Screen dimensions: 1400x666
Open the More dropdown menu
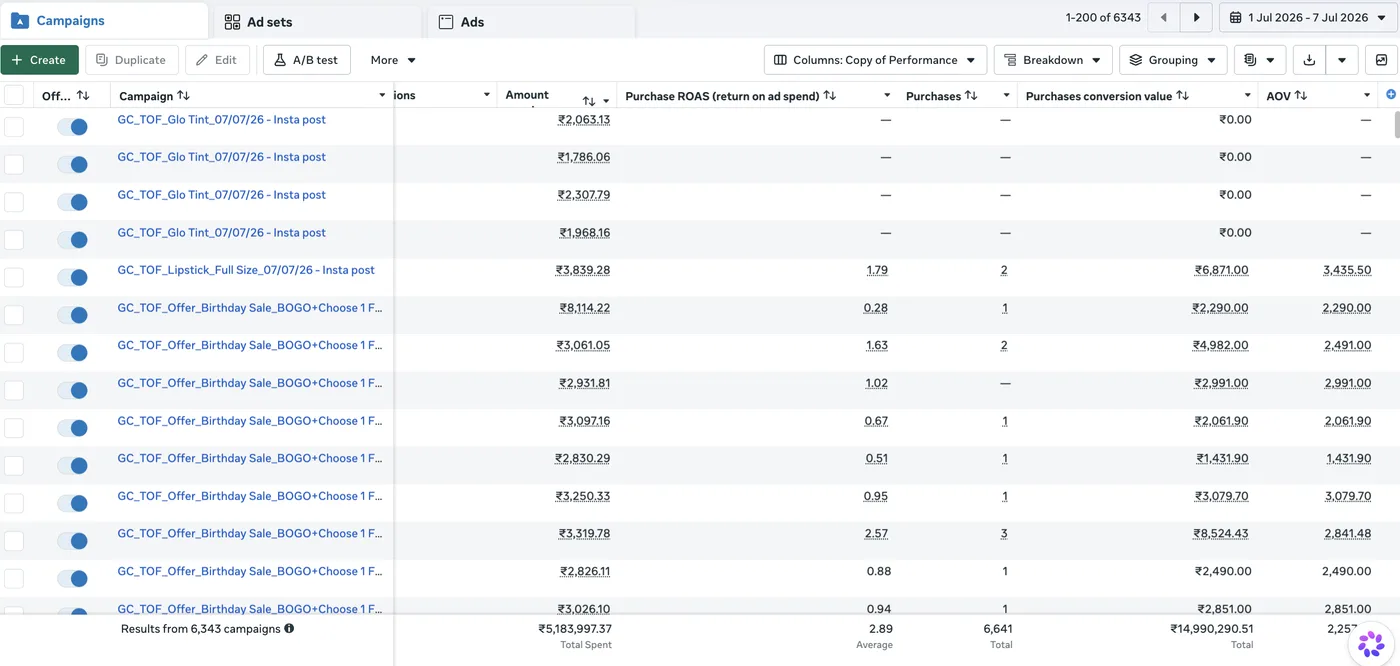pyautogui.click(x=393, y=60)
